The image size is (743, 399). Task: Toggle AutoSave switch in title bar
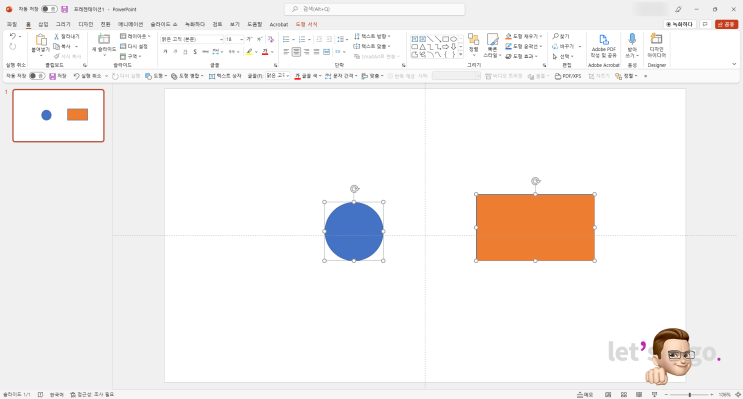[x=49, y=9]
